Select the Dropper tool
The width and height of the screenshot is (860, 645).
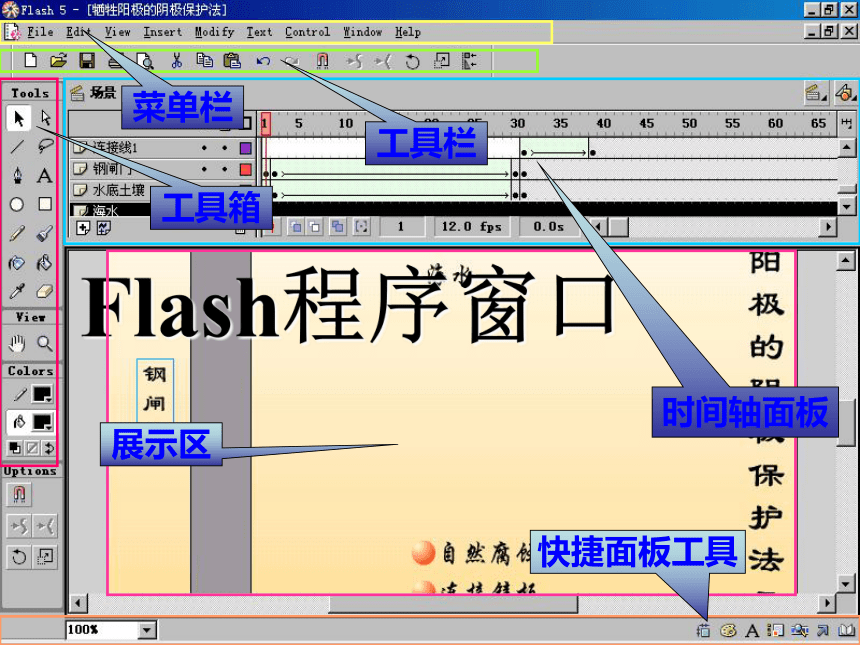17,291
